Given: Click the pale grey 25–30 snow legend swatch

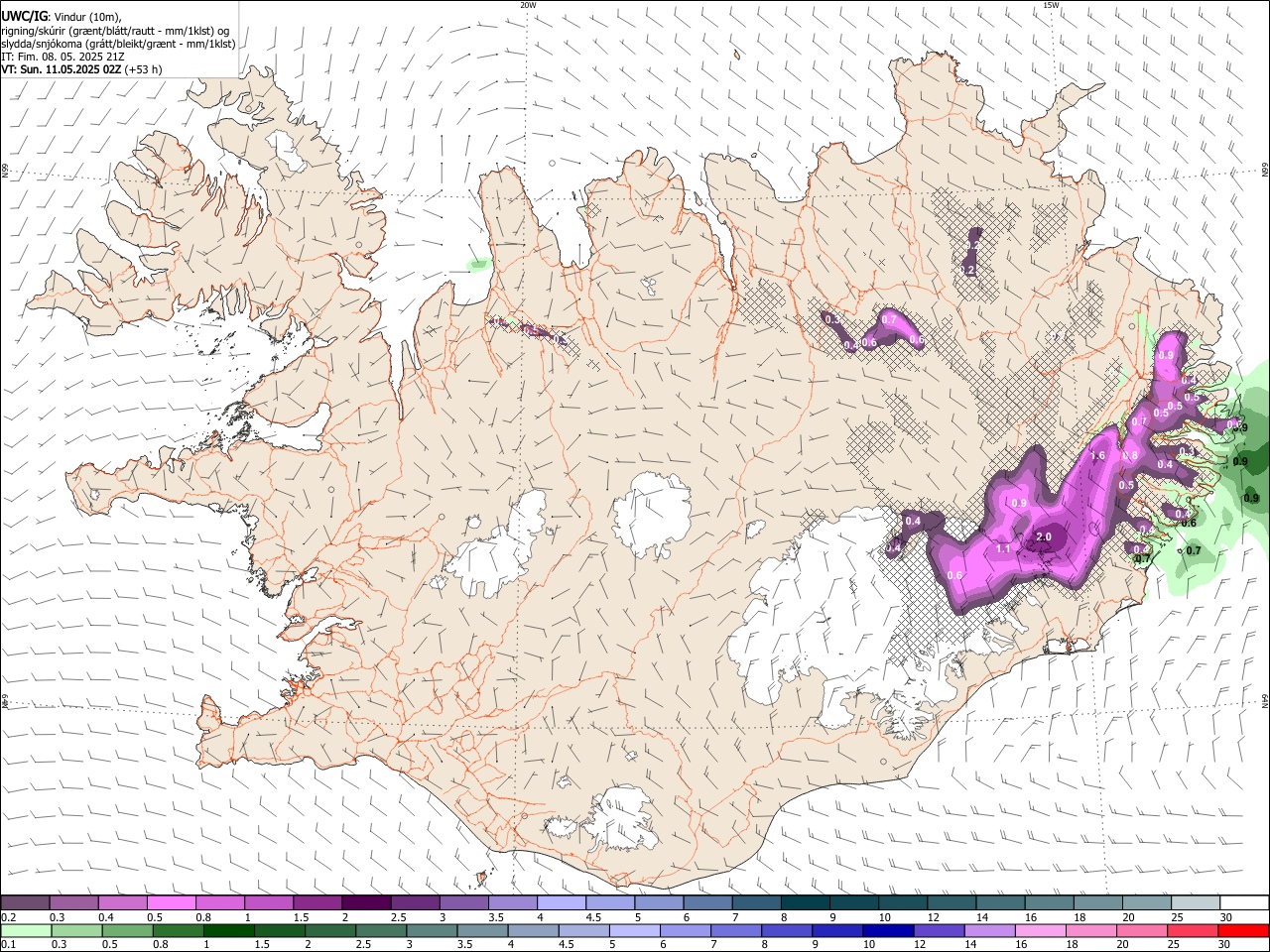Looking at the screenshot, I should pyautogui.click(x=1196, y=902).
